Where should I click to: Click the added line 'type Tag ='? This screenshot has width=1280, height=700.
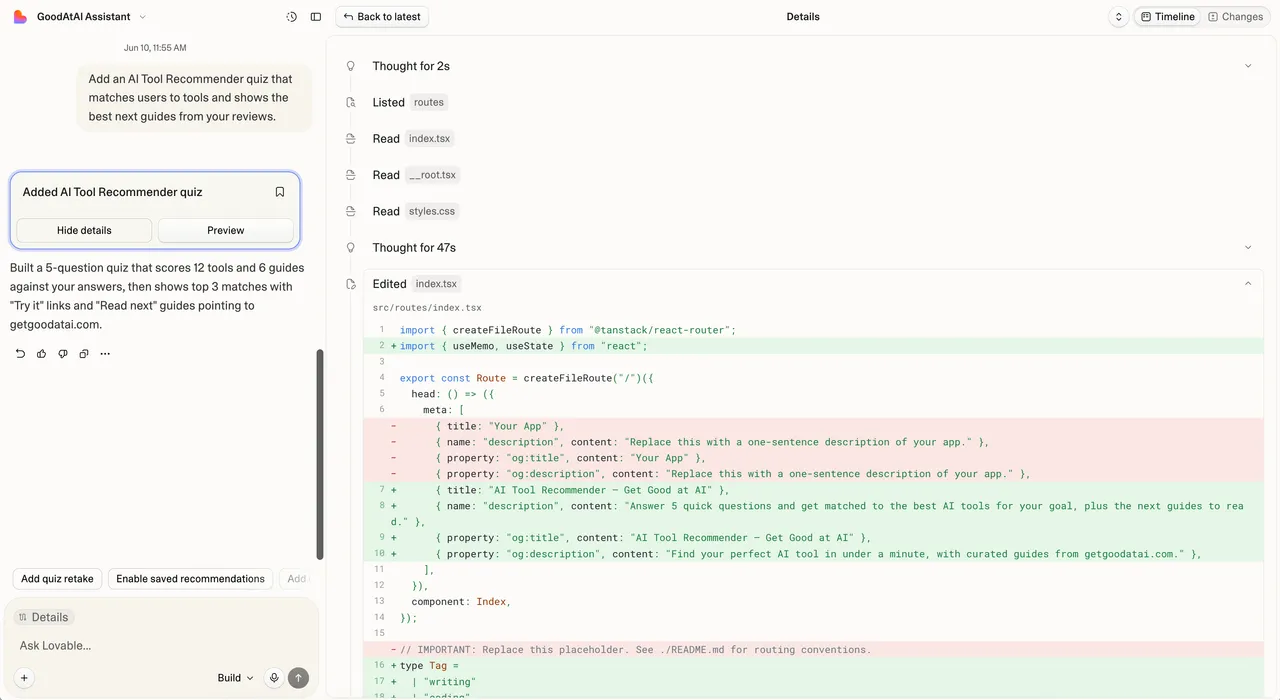pos(813,666)
